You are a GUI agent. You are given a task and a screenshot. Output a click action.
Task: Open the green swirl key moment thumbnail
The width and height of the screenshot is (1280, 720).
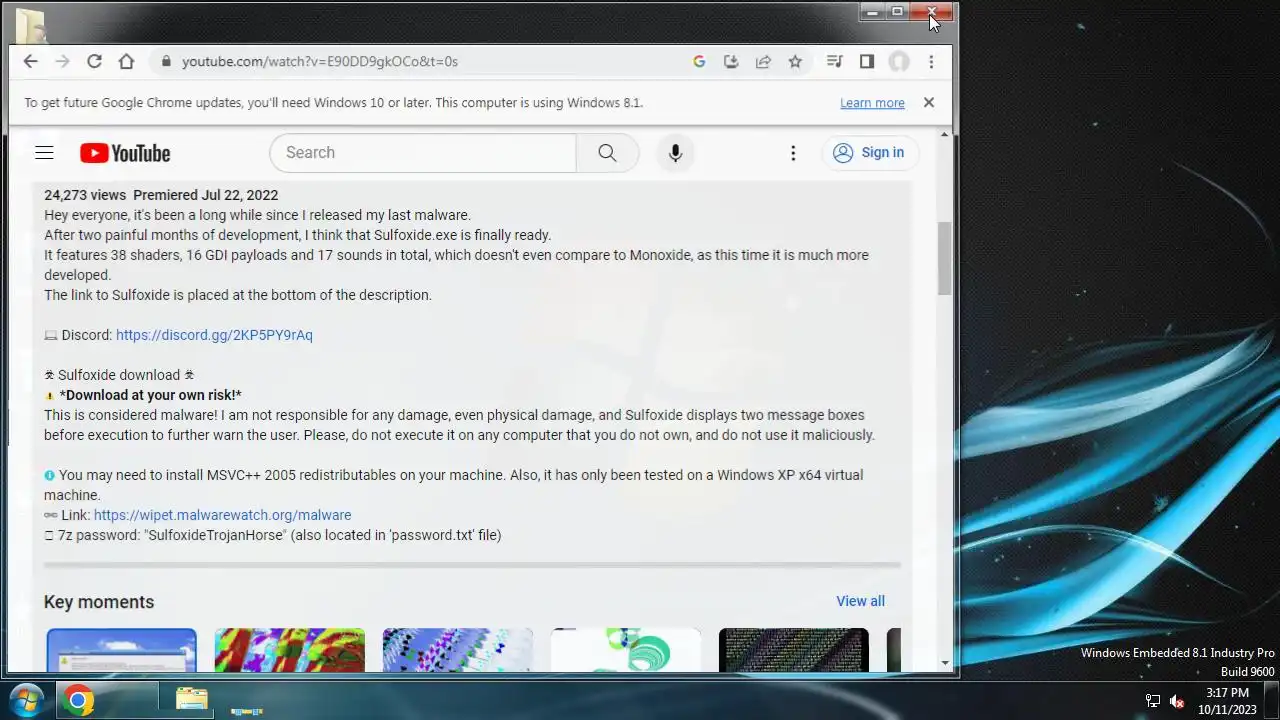point(625,650)
